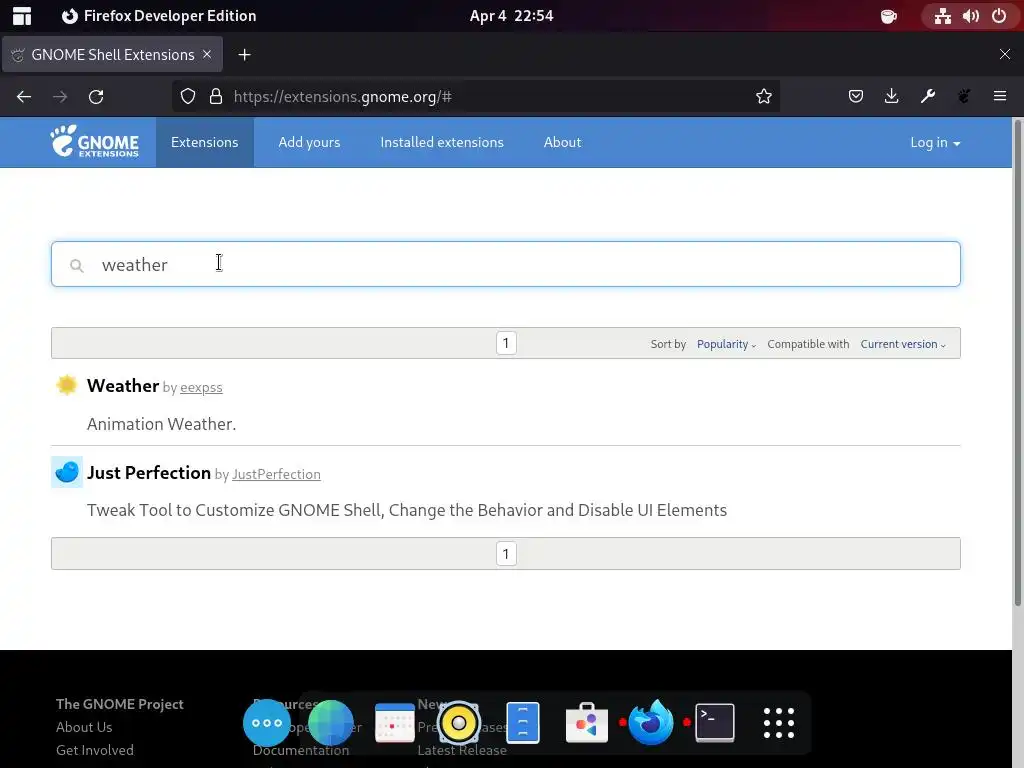This screenshot has height=768, width=1024.
Task: Click the padlock site info icon
Action: (216, 97)
